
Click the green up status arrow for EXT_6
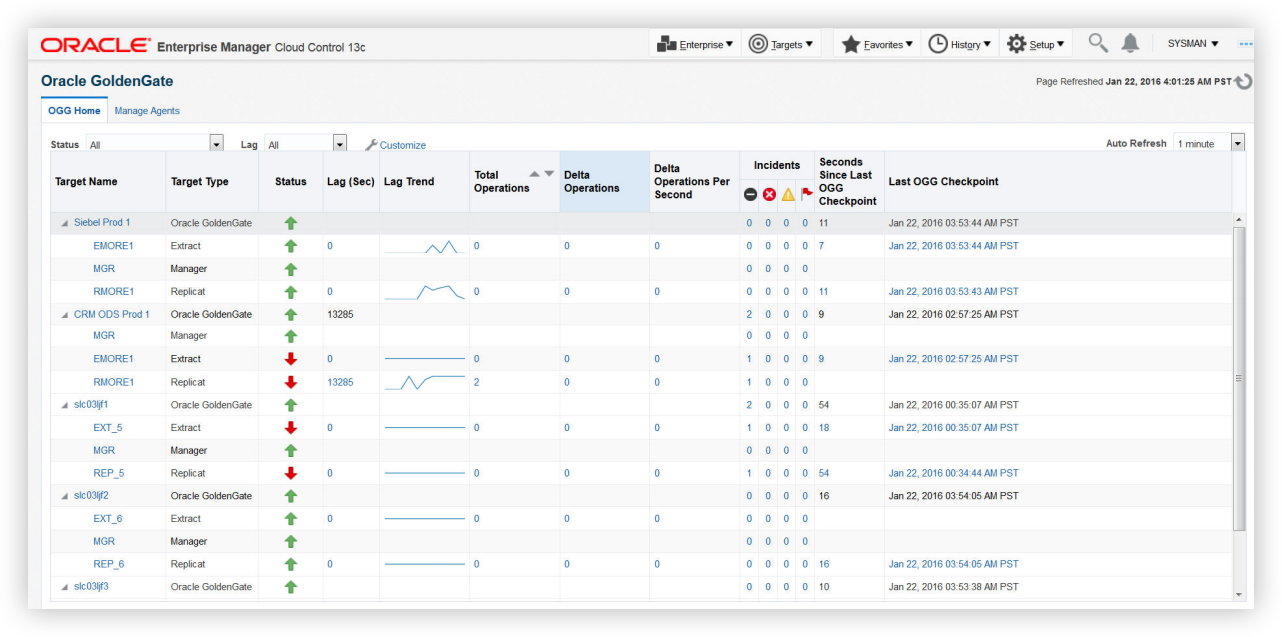(291, 519)
